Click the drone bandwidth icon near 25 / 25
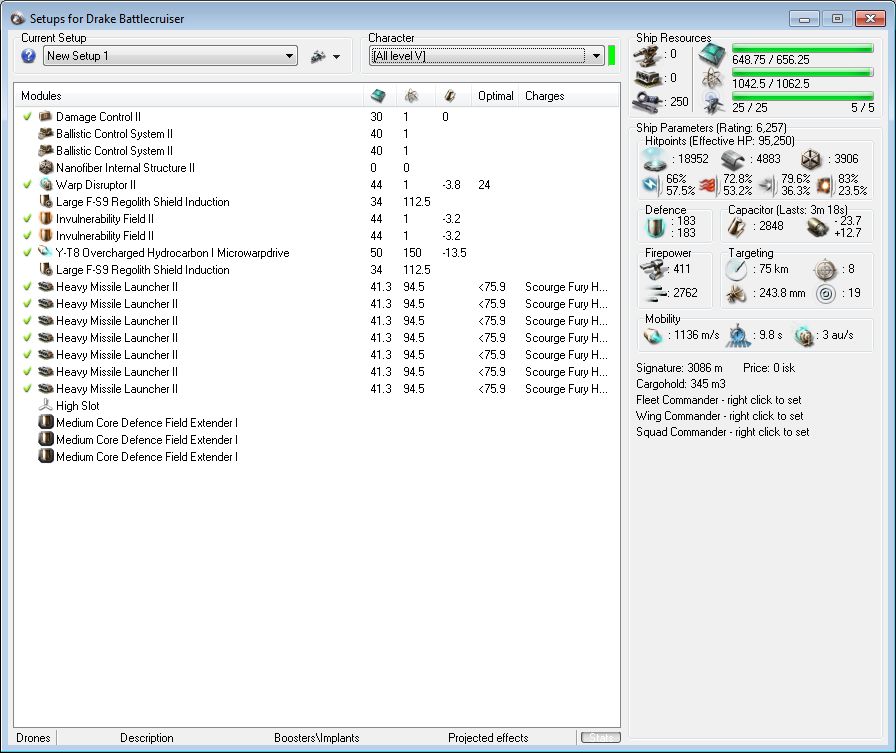Image resolution: width=896 pixels, height=753 pixels. point(712,103)
